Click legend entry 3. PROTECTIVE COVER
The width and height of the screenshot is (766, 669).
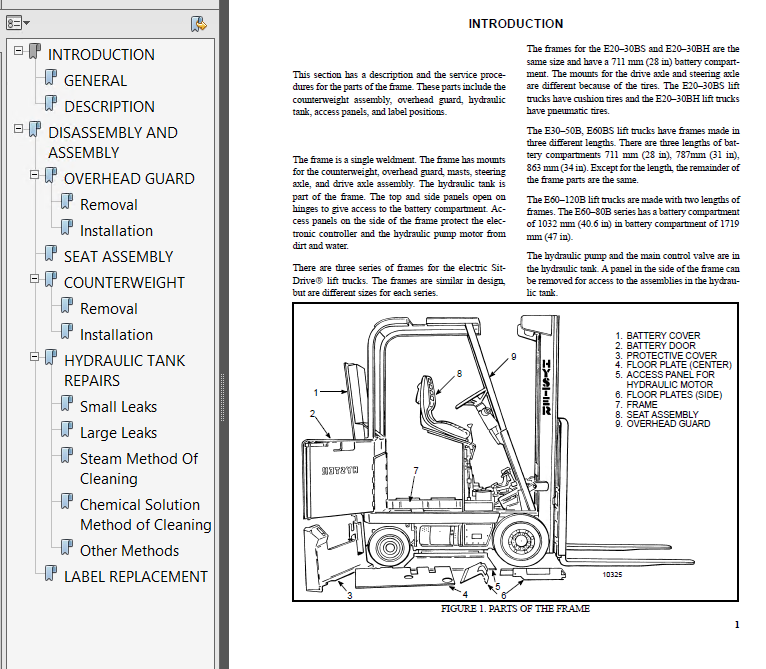pyautogui.click(x=666, y=355)
